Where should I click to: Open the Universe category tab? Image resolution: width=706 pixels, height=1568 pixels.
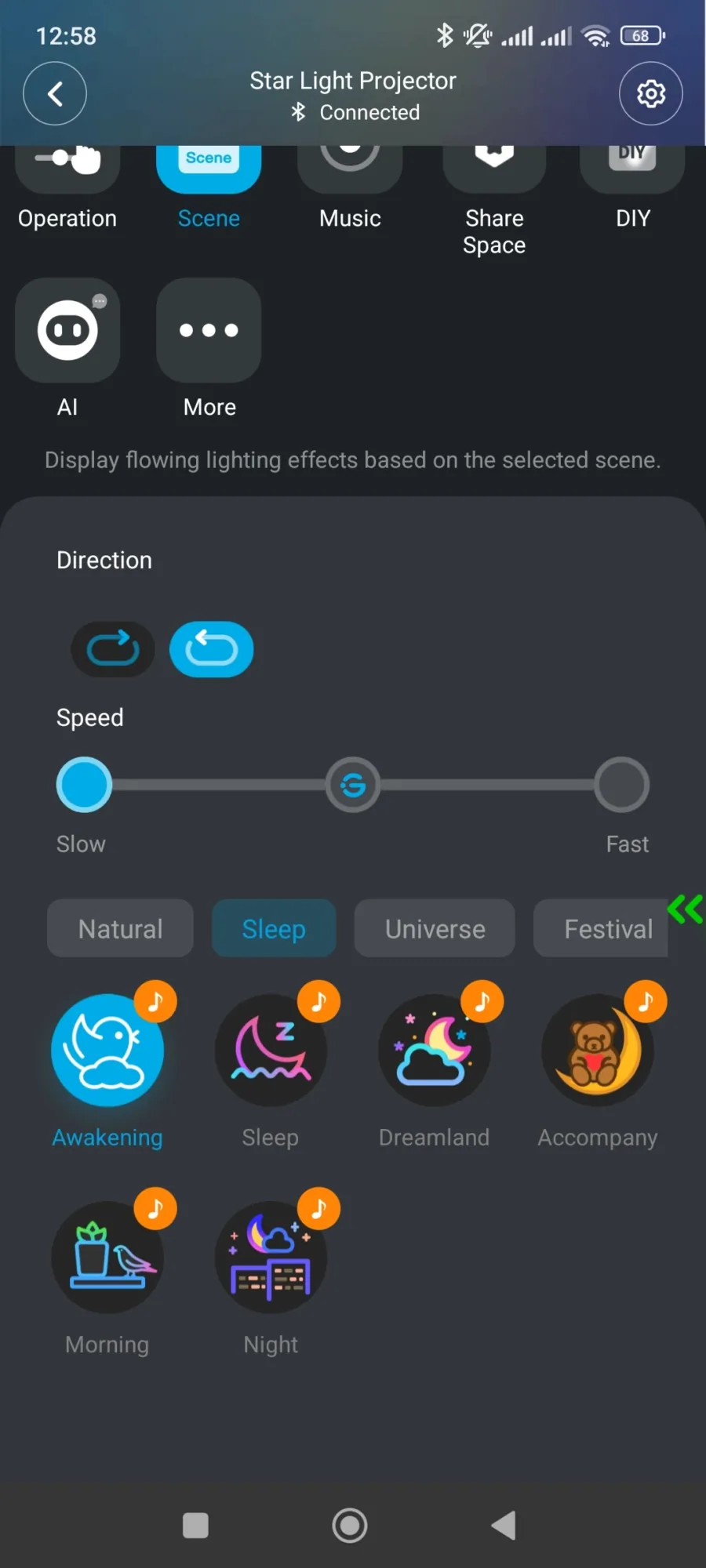435,928
